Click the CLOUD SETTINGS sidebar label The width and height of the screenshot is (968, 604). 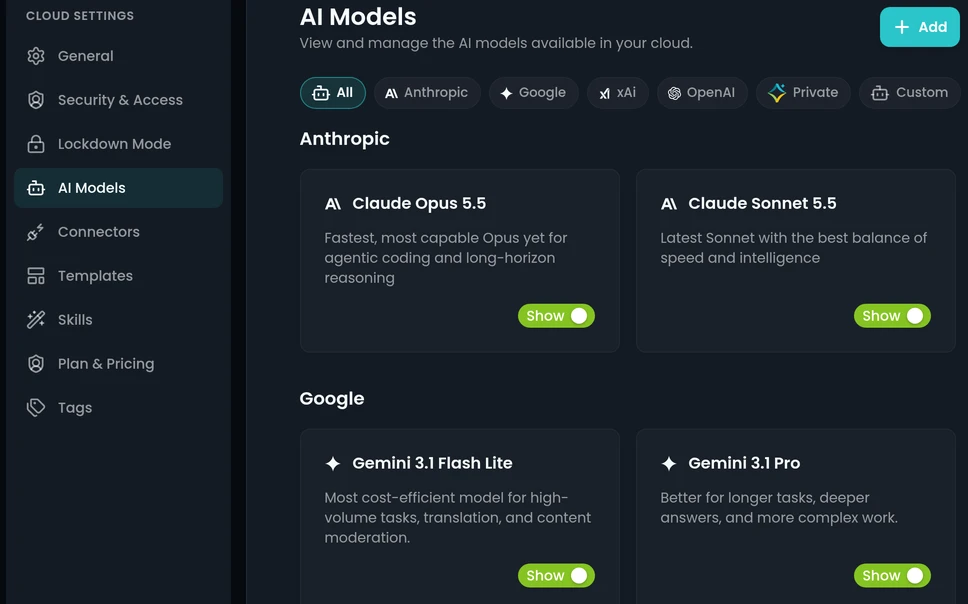[x=80, y=16]
